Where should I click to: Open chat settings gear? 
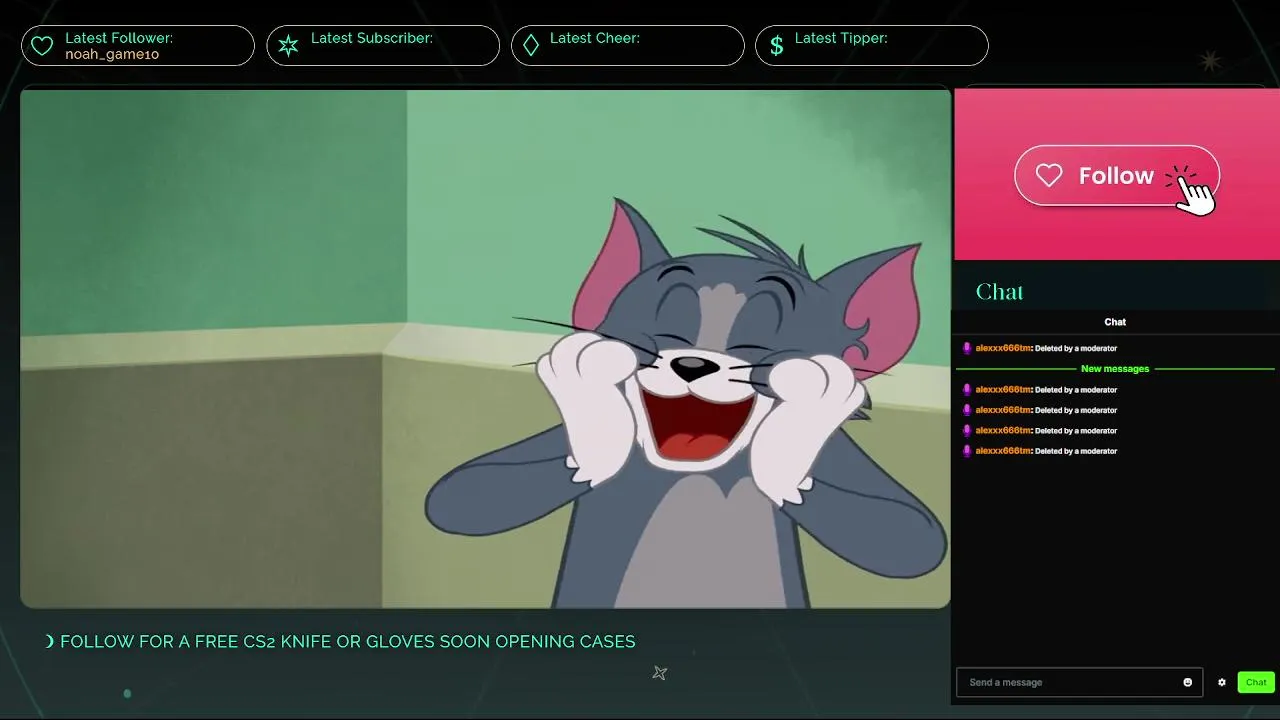1222,682
